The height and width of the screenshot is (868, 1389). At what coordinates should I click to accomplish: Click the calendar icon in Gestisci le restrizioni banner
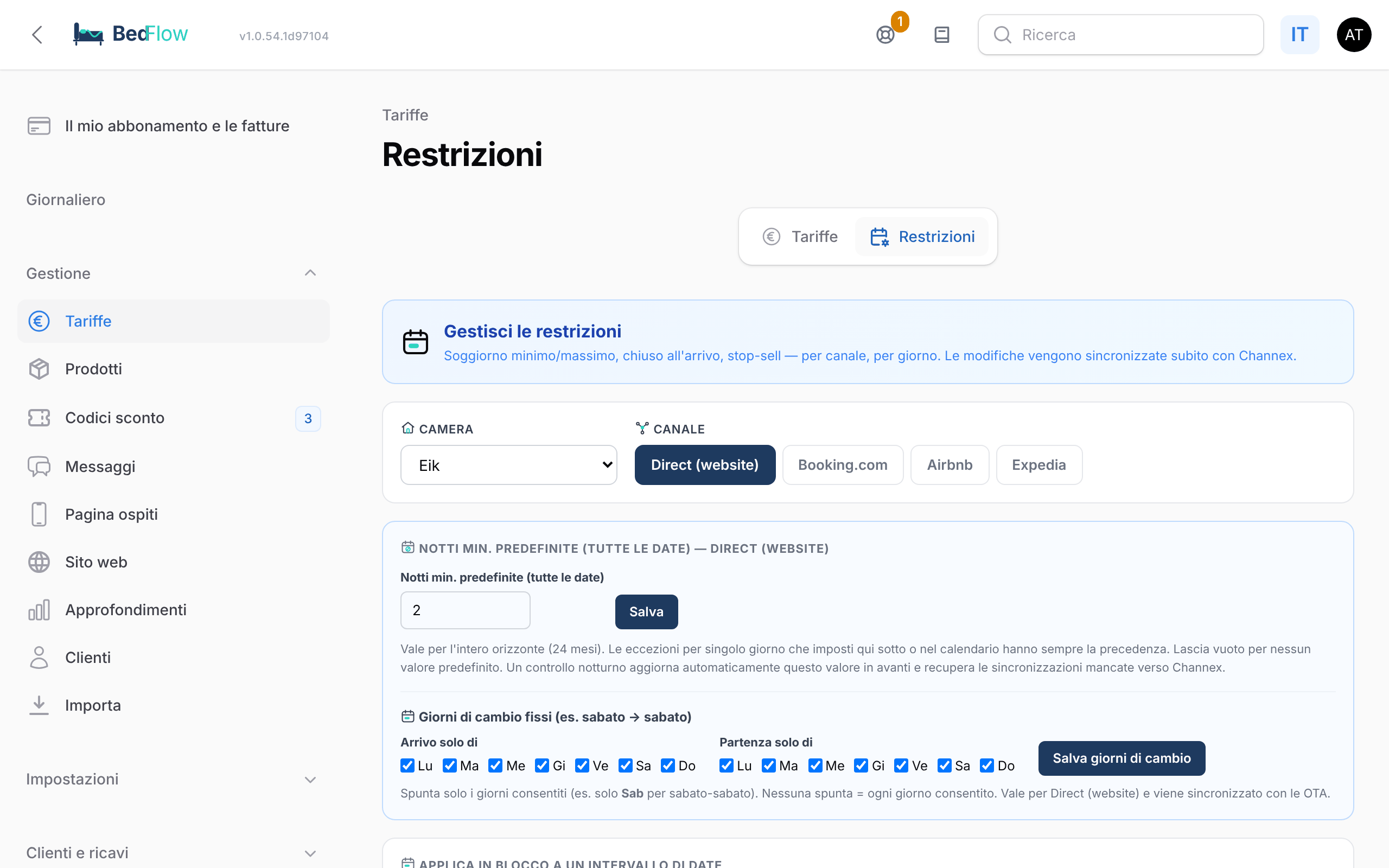[x=416, y=342]
